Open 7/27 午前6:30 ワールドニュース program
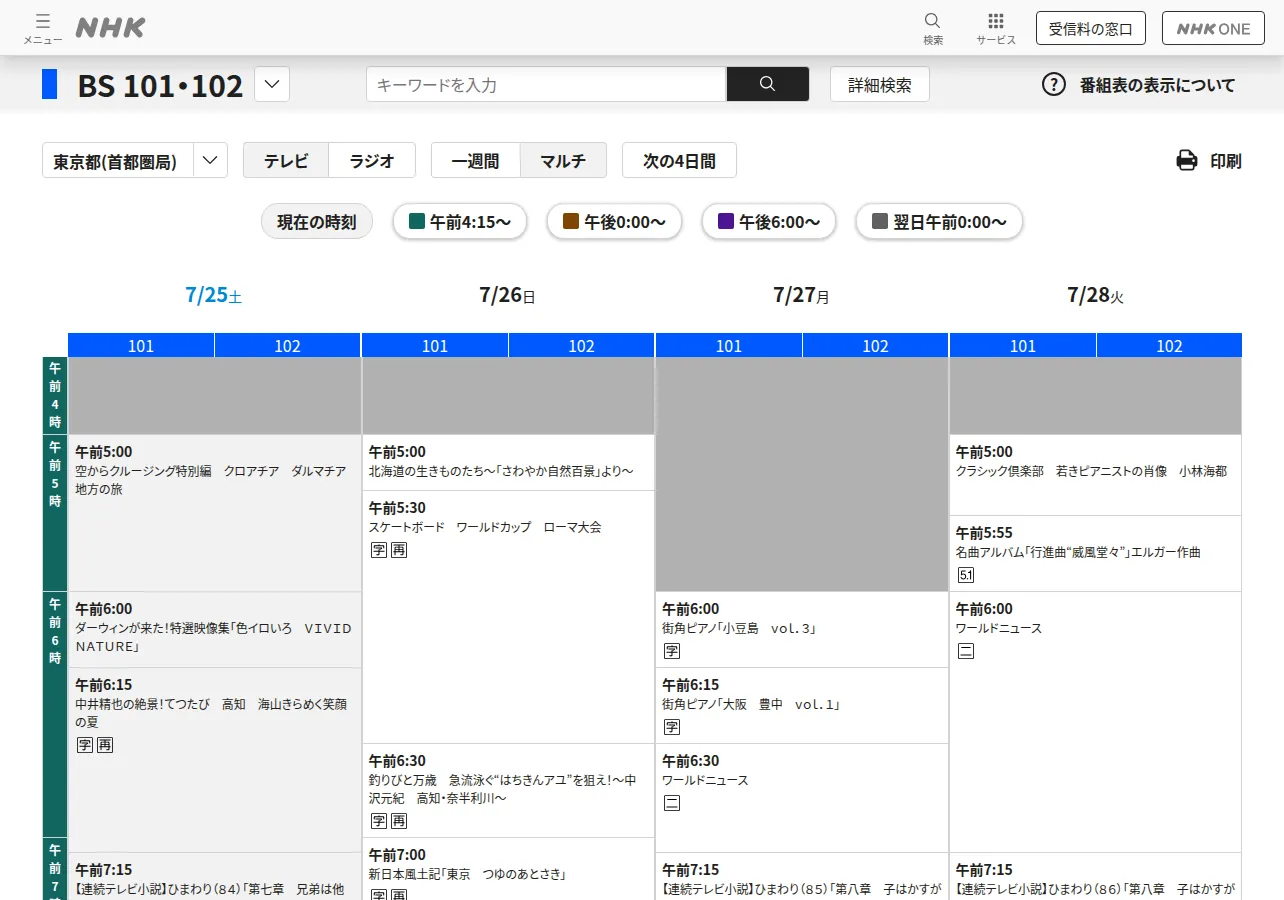The width and height of the screenshot is (1284, 900). 802,798
